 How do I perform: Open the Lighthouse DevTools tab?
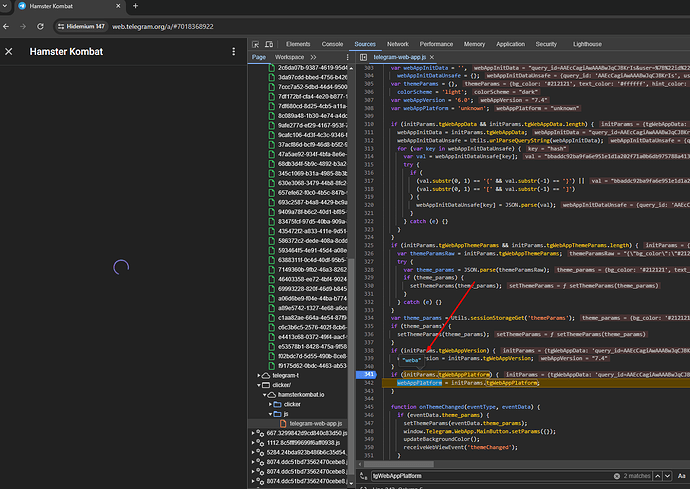pos(587,44)
